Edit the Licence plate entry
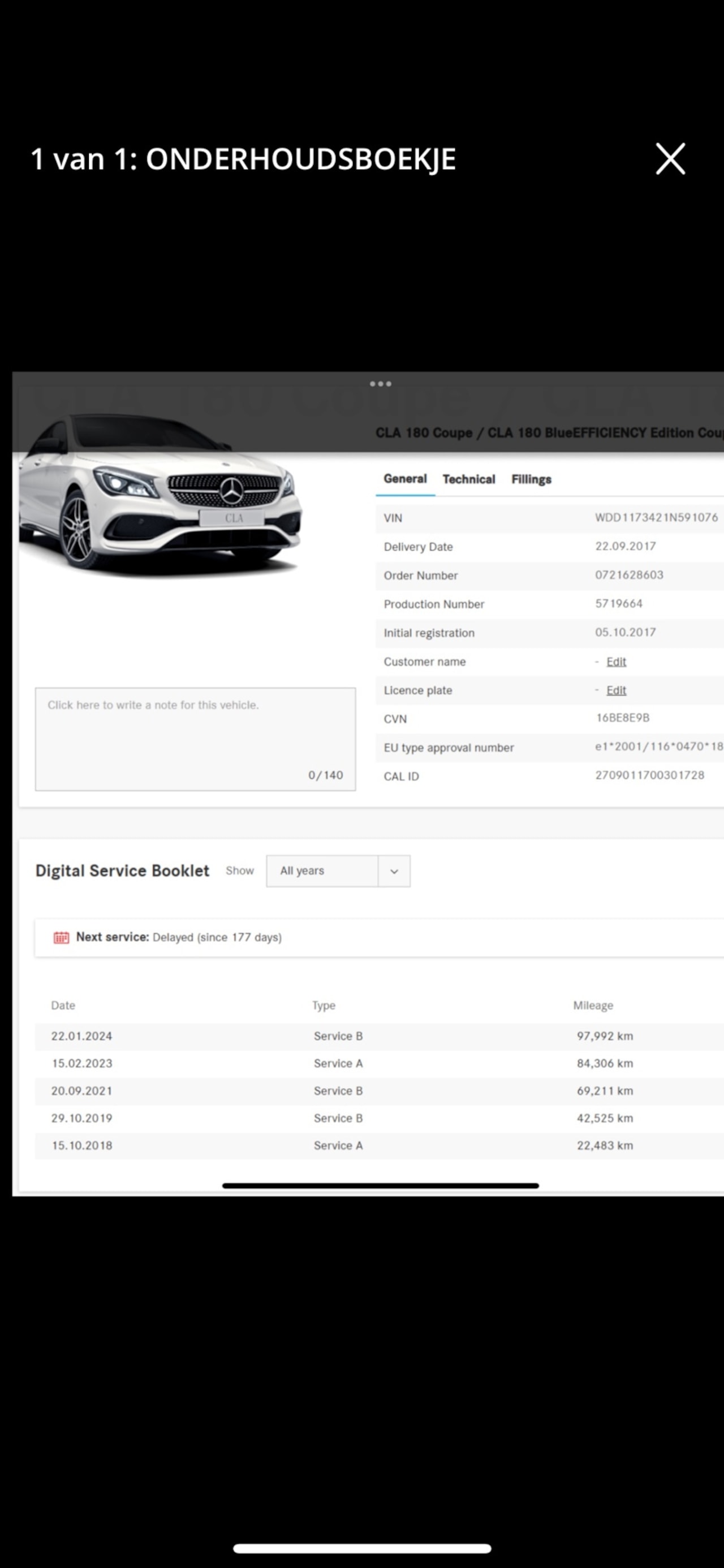The width and height of the screenshot is (724, 1568). [616, 690]
